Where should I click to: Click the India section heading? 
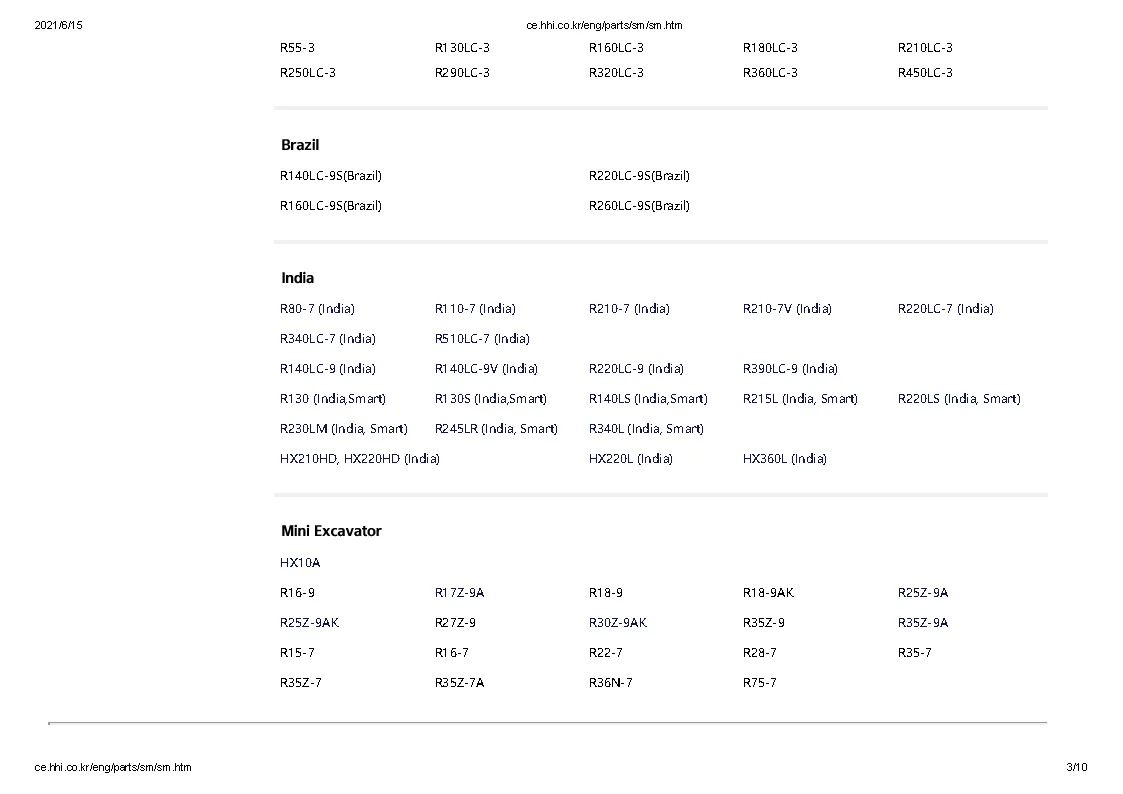[x=297, y=279]
